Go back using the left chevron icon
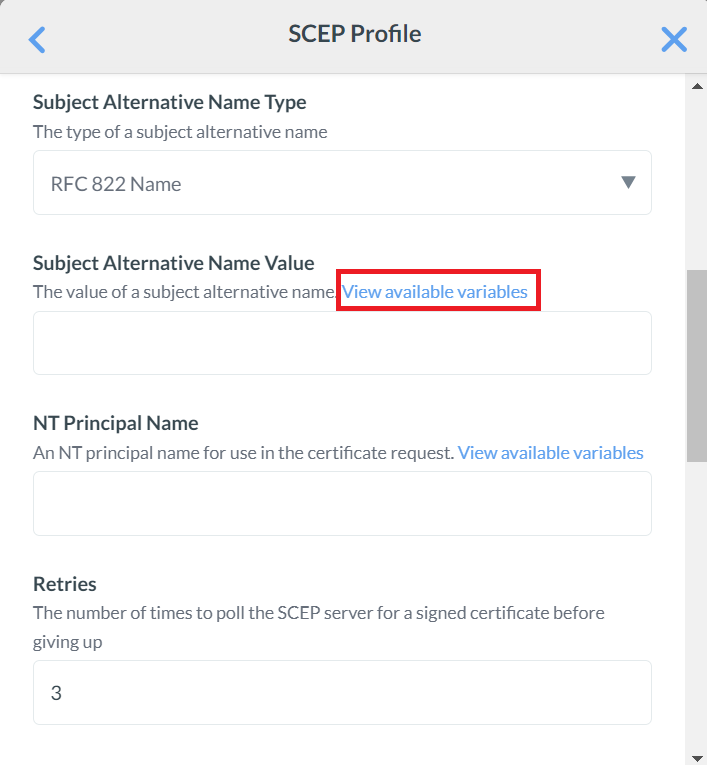This screenshot has width=707, height=765. click(x=37, y=39)
